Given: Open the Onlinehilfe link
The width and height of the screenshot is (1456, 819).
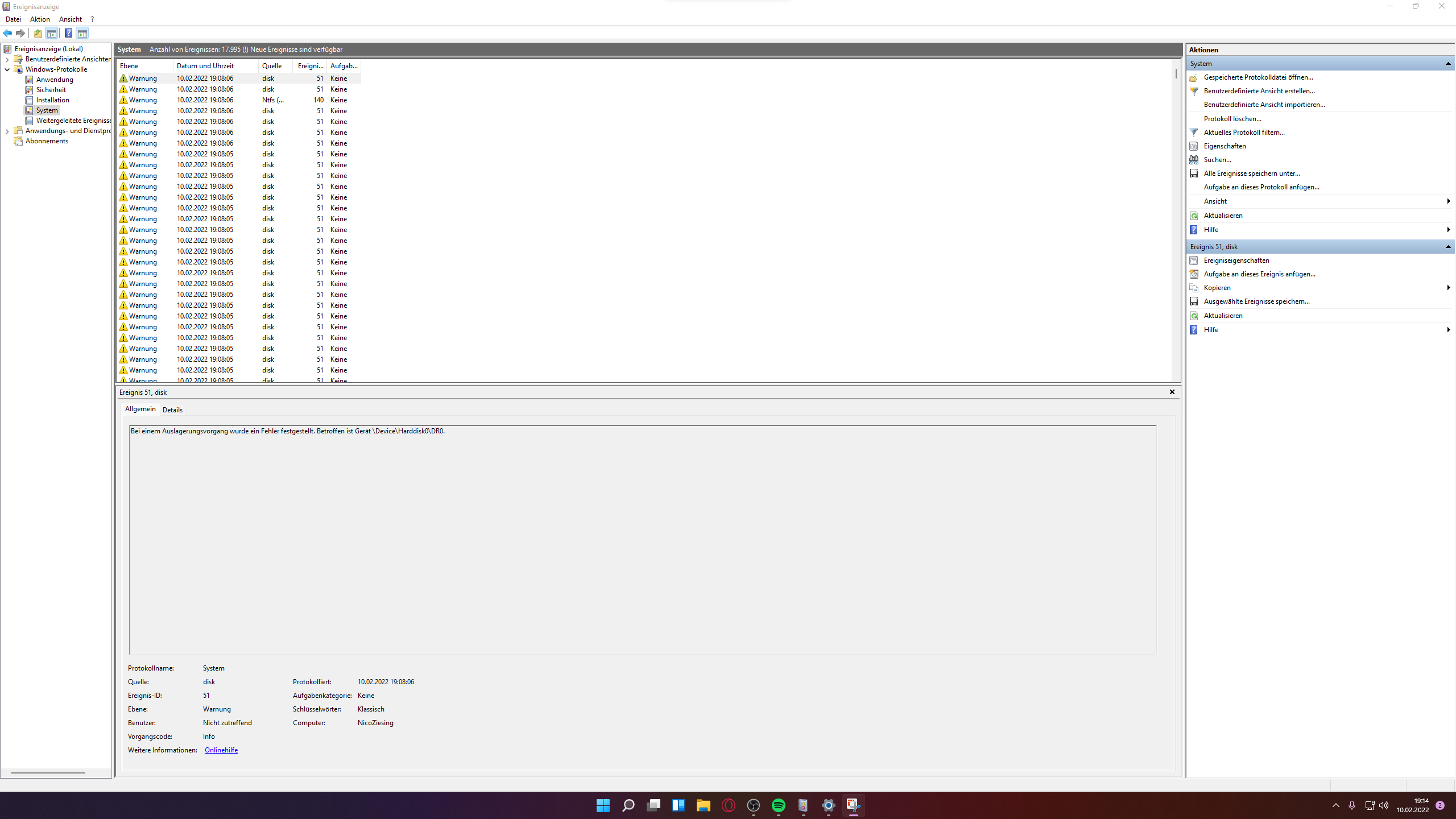Looking at the screenshot, I should click(x=221, y=750).
